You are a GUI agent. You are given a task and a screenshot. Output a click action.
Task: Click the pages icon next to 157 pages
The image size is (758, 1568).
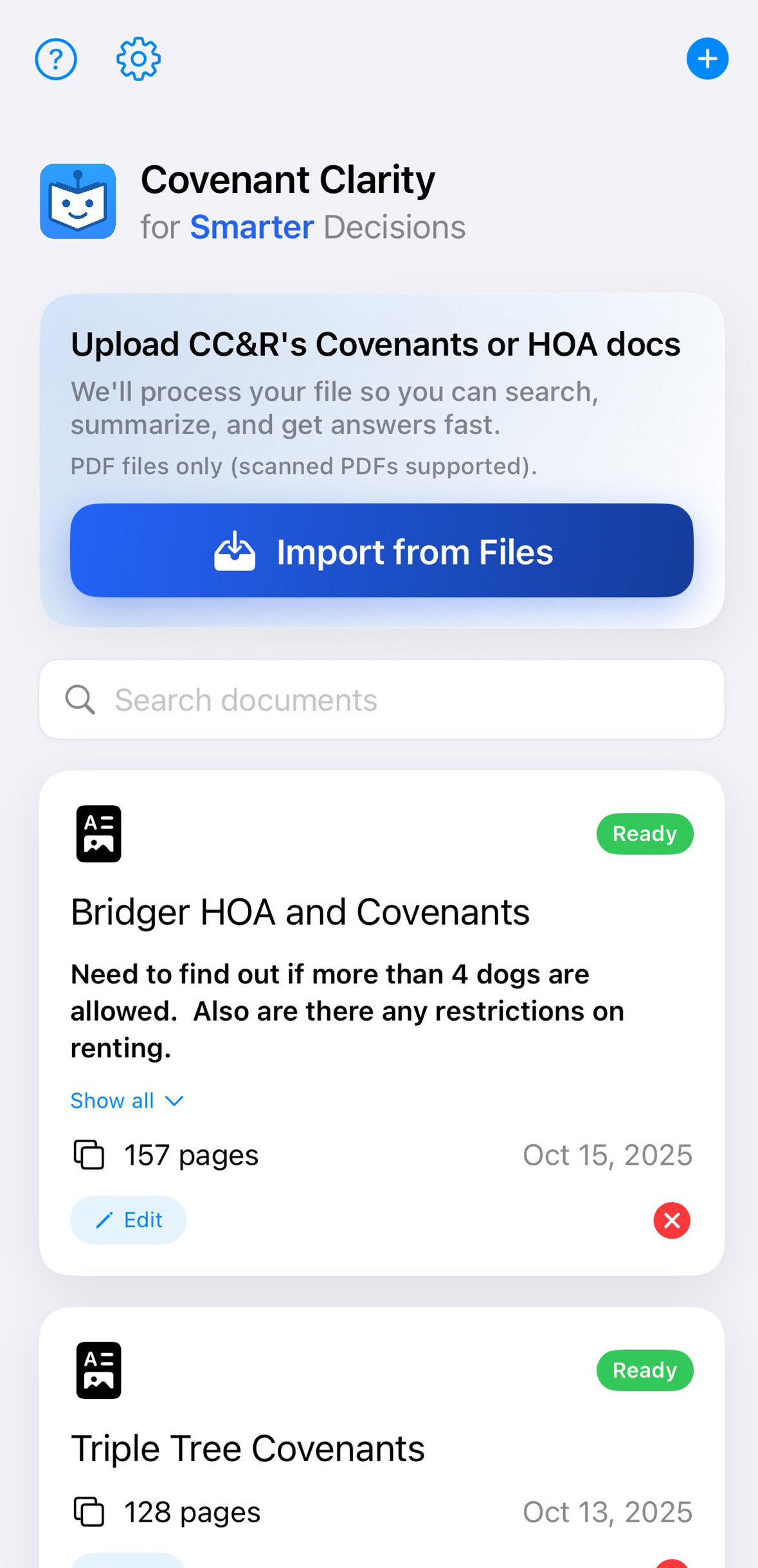pyautogui.click(x=90, y=1154)
